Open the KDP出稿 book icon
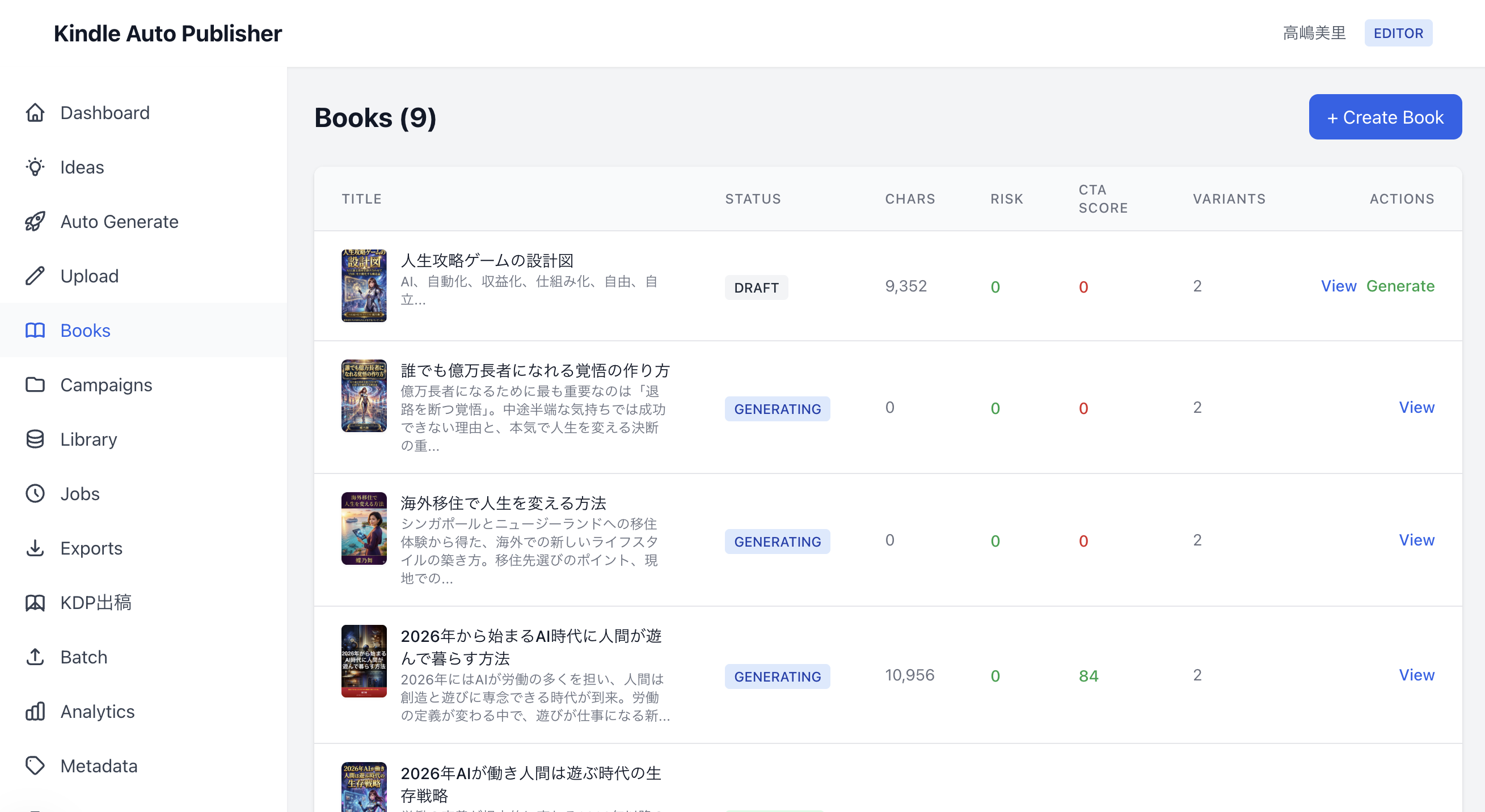 click(35, 602)
